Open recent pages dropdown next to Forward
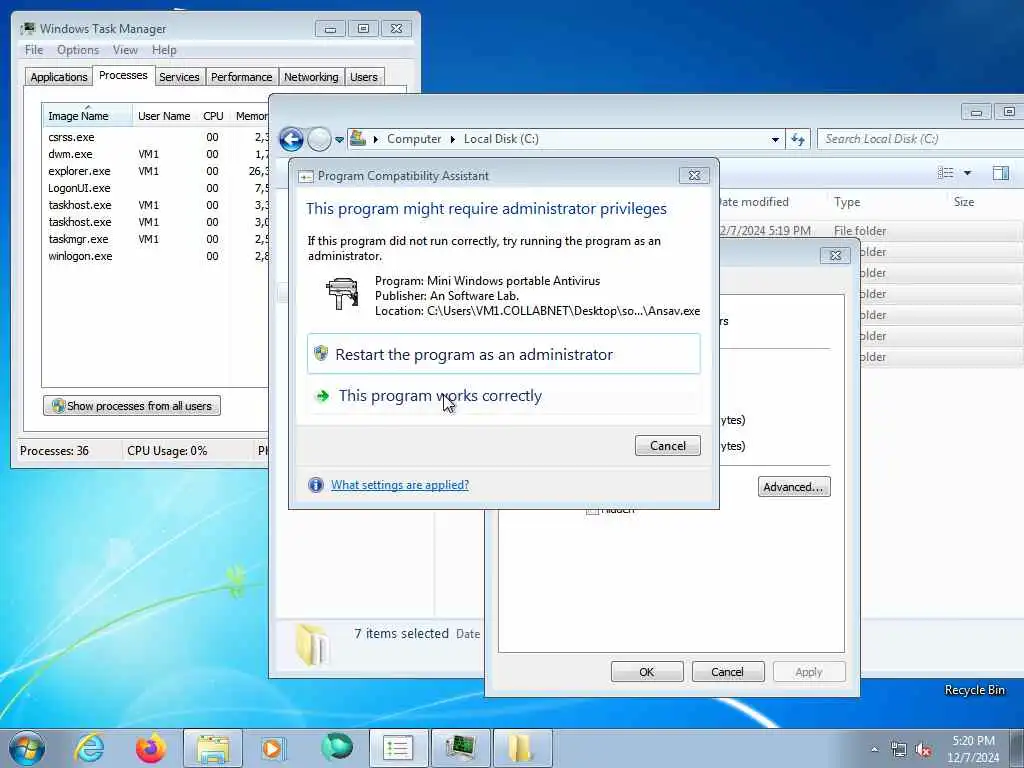Image resolution: width=1024 pixels, height=768 pixels. pyautogui.click(x=340, y=139)
